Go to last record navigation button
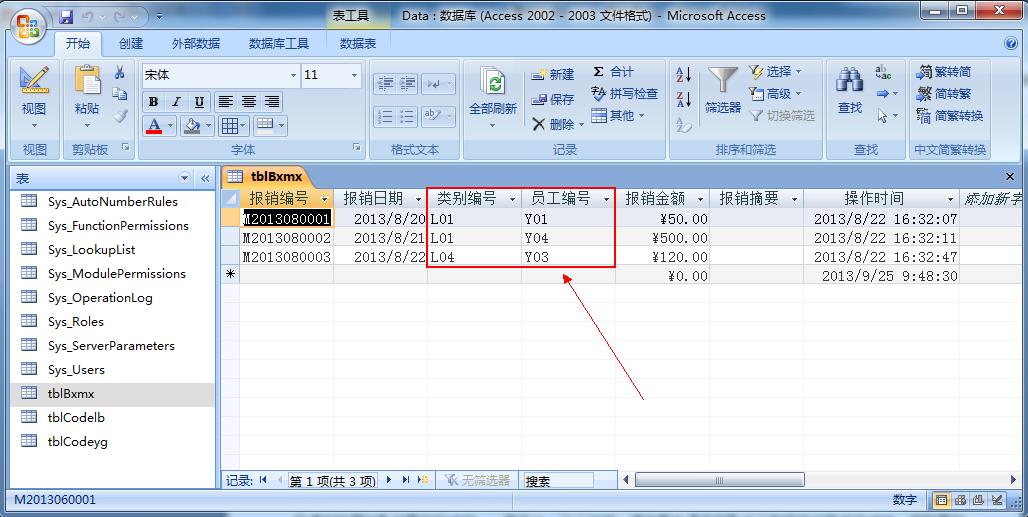 pyautogui.click(x=405, y=480)
